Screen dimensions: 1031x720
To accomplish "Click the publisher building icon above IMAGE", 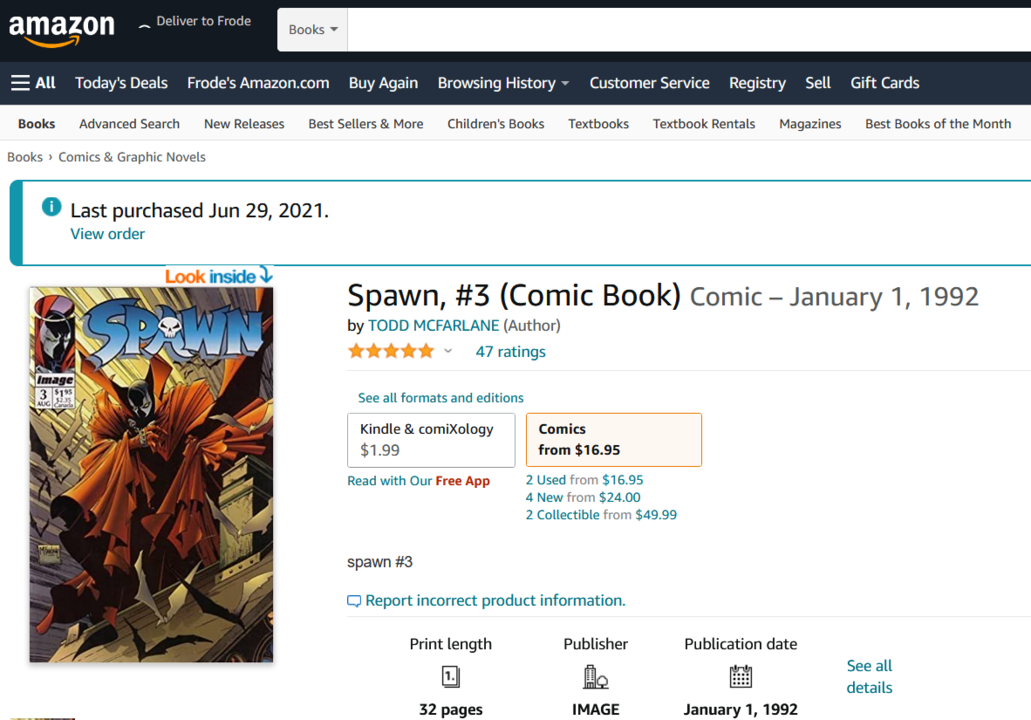I will pos(595,677).
